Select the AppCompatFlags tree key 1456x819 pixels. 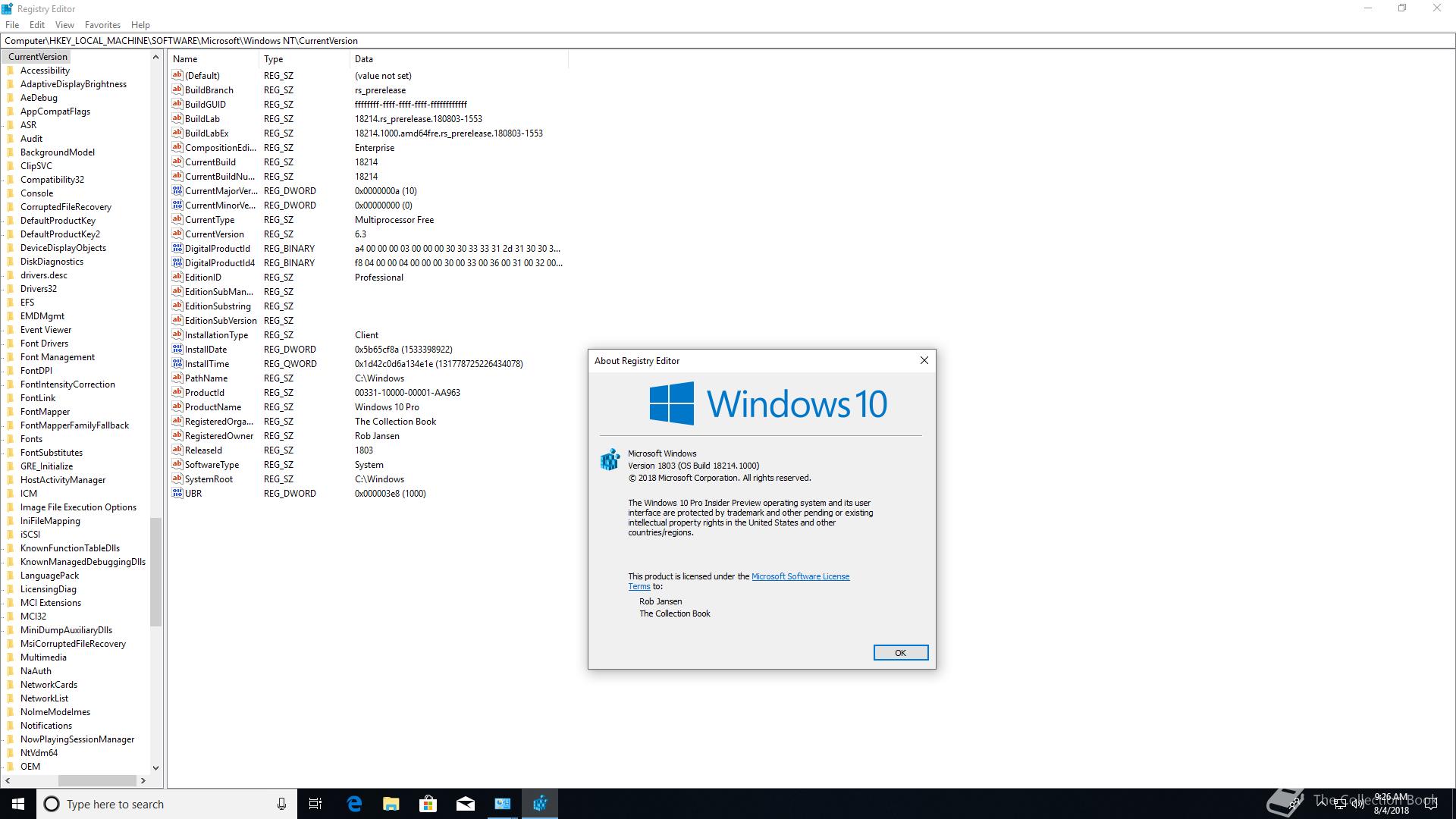[55, 111]
